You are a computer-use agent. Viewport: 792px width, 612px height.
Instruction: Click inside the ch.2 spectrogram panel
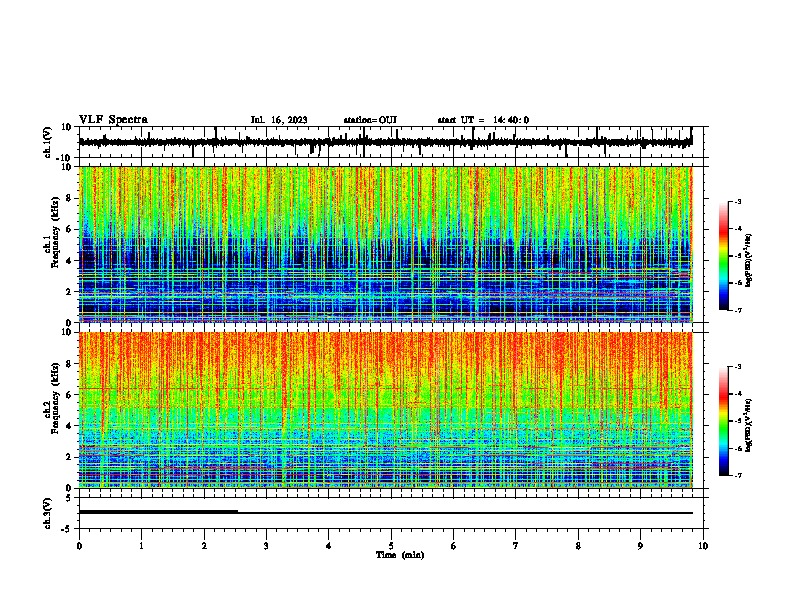click(386, 410)
